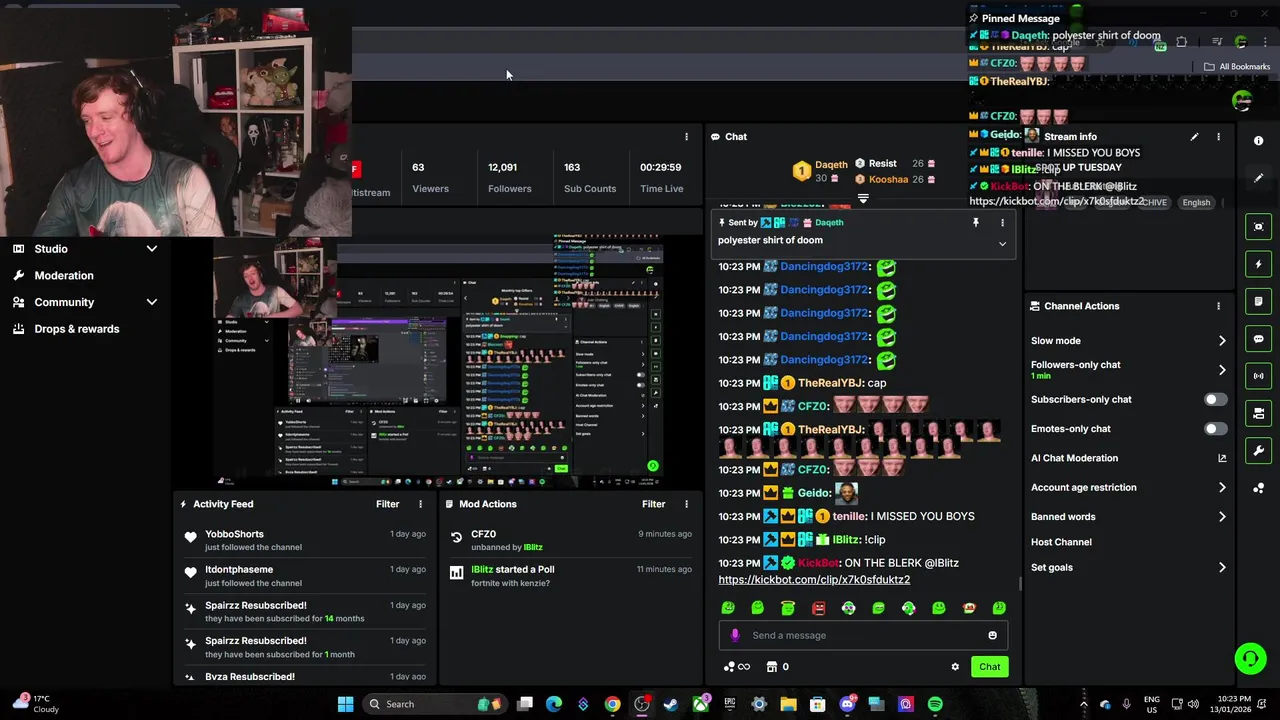This screenshot has height=720, width=1280.
Task: Open AI Chat Moderation external link icon
Action: [x=1222, y=458]
